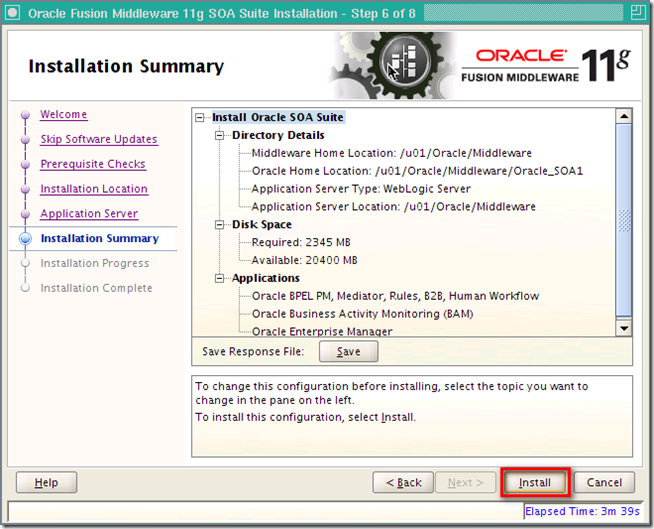Select the Application Server Location row

394,207
